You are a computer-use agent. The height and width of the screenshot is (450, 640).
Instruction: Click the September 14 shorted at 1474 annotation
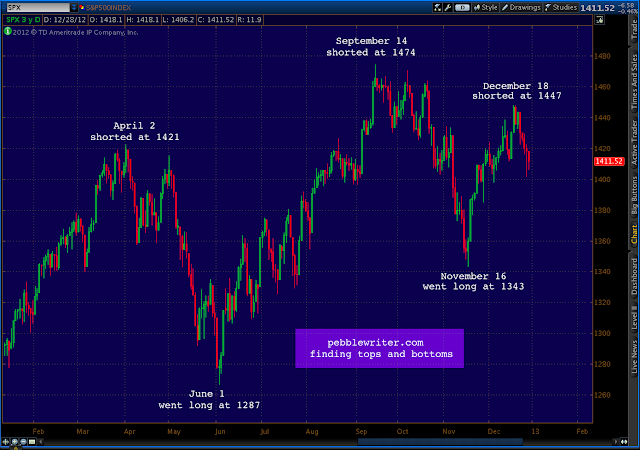pos(371,47)
